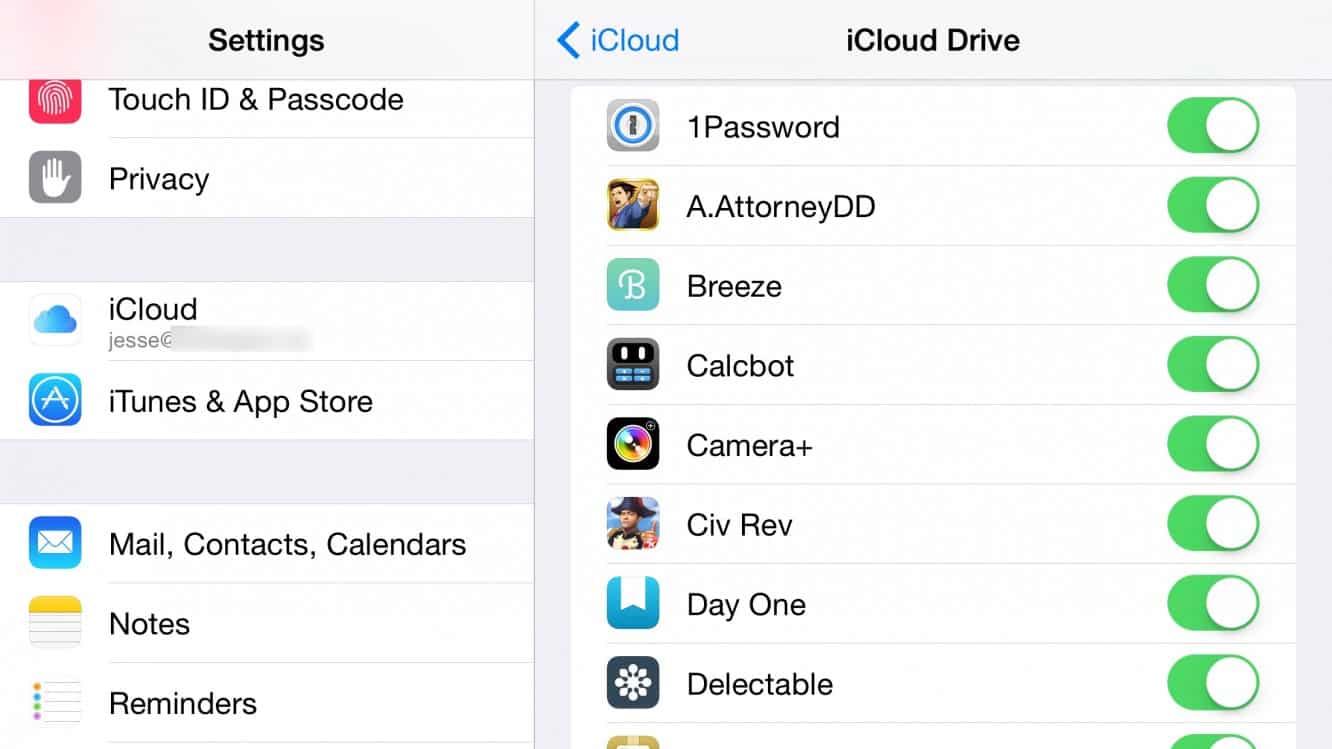
Task: Tap the 1Password app icon
Action: click(x=633, y=126)
